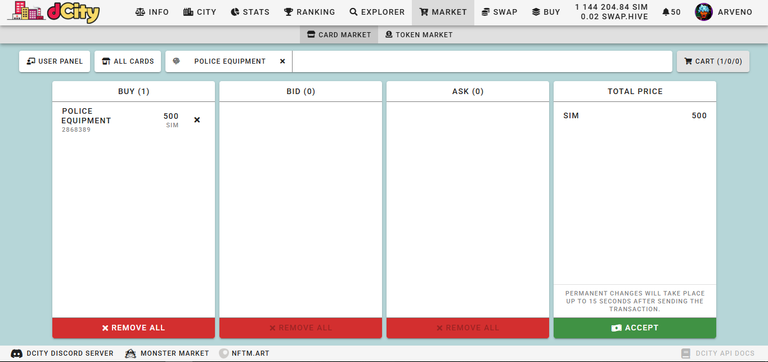The height and width of the screenshot is (362, 768).
Task: Click the ARVENO user avatar
Action: [703, 12]
